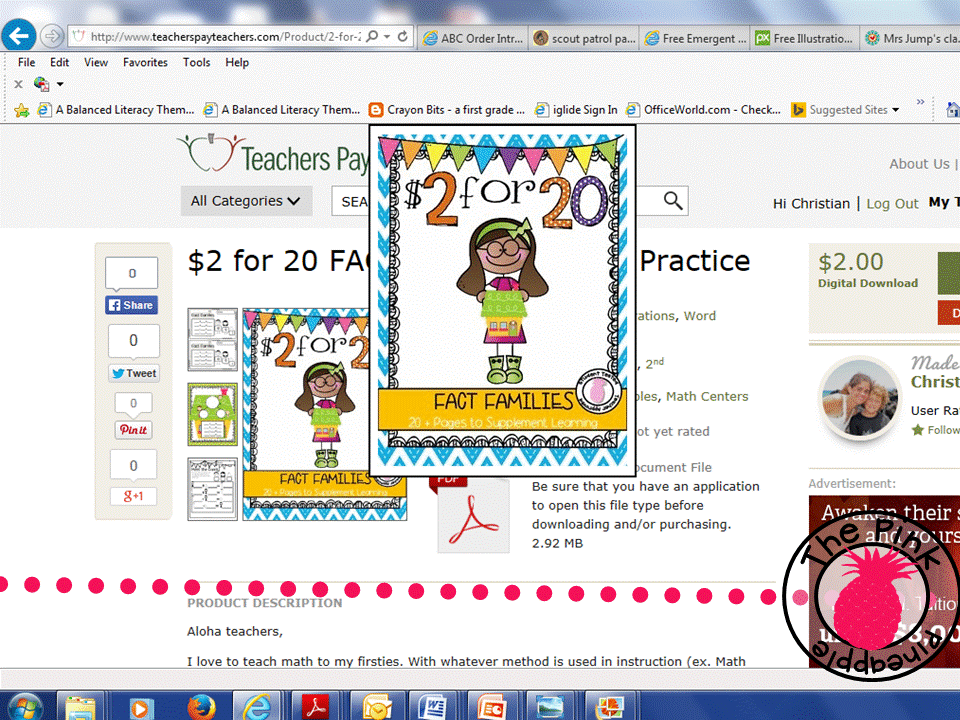
Task: Open the Favorites menu
Action: pos(145,62)
